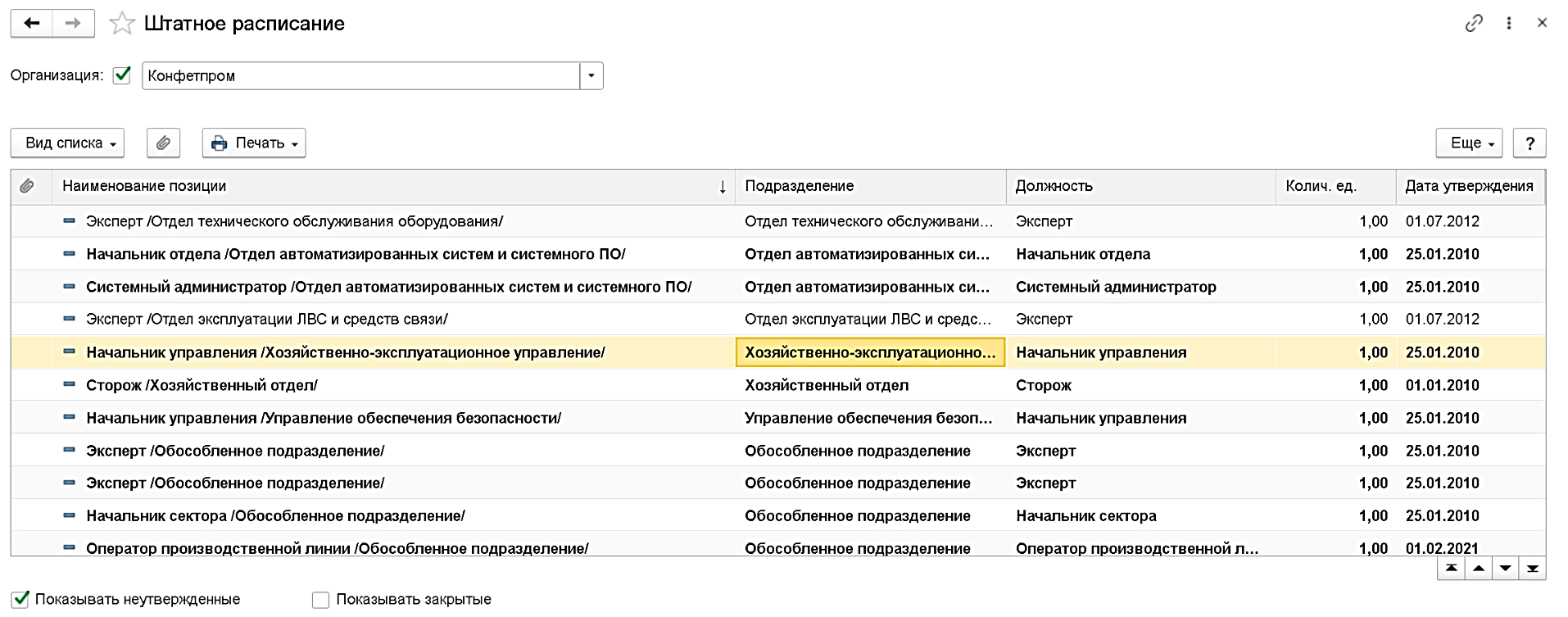The image size is (1568, 617).
Task: Jump to the first row with the top arrow
Action: pyautogui.click(x=1451, y=568)
